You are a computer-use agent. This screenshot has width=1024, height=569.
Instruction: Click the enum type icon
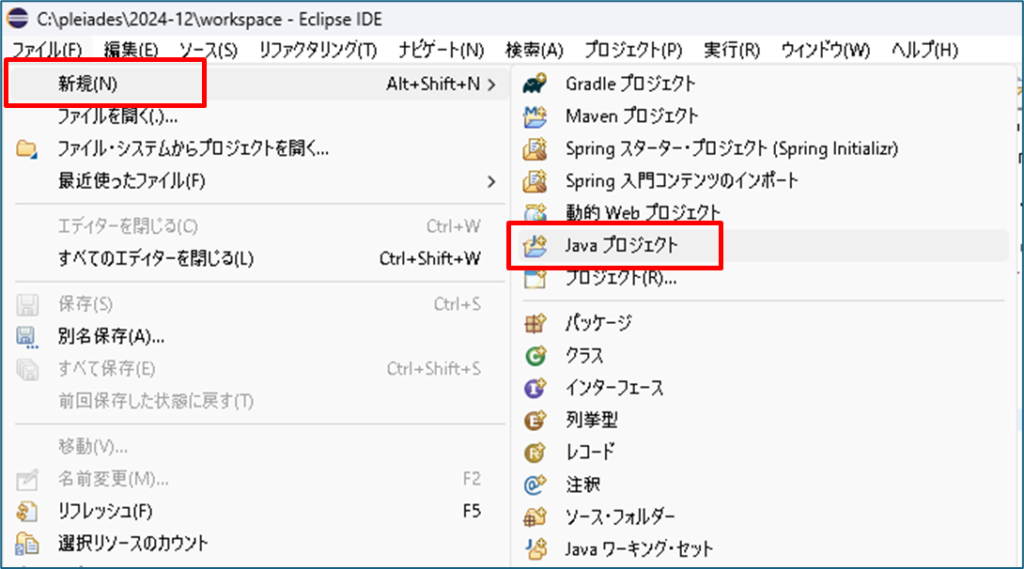pyautogui.click(x=537, y=420)
